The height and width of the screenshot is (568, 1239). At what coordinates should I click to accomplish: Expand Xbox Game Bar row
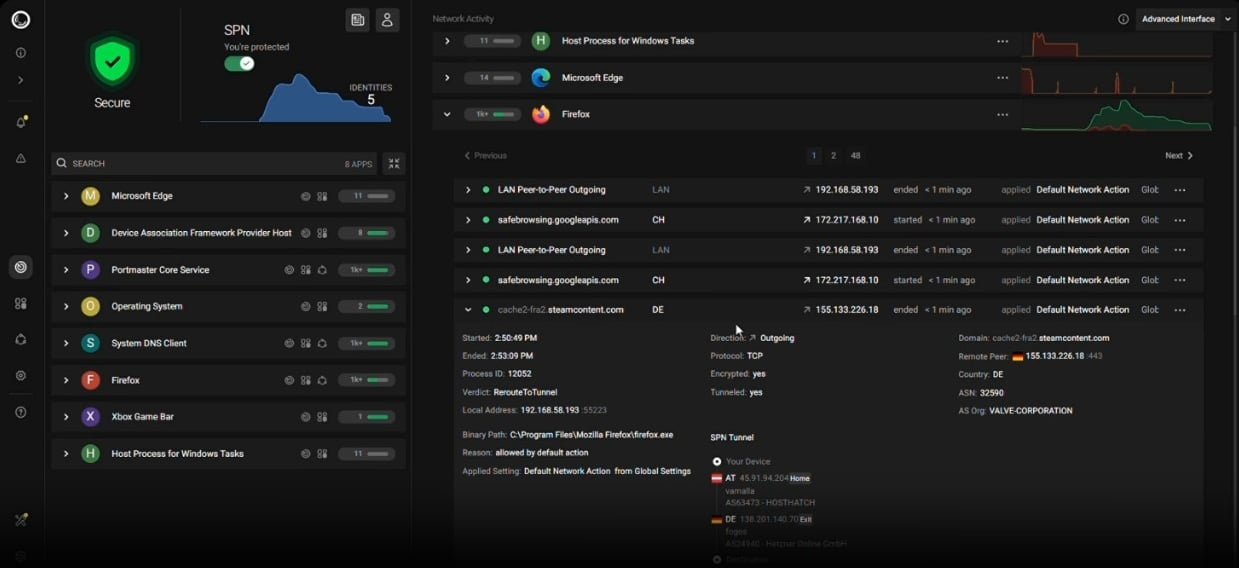(66, 417)
